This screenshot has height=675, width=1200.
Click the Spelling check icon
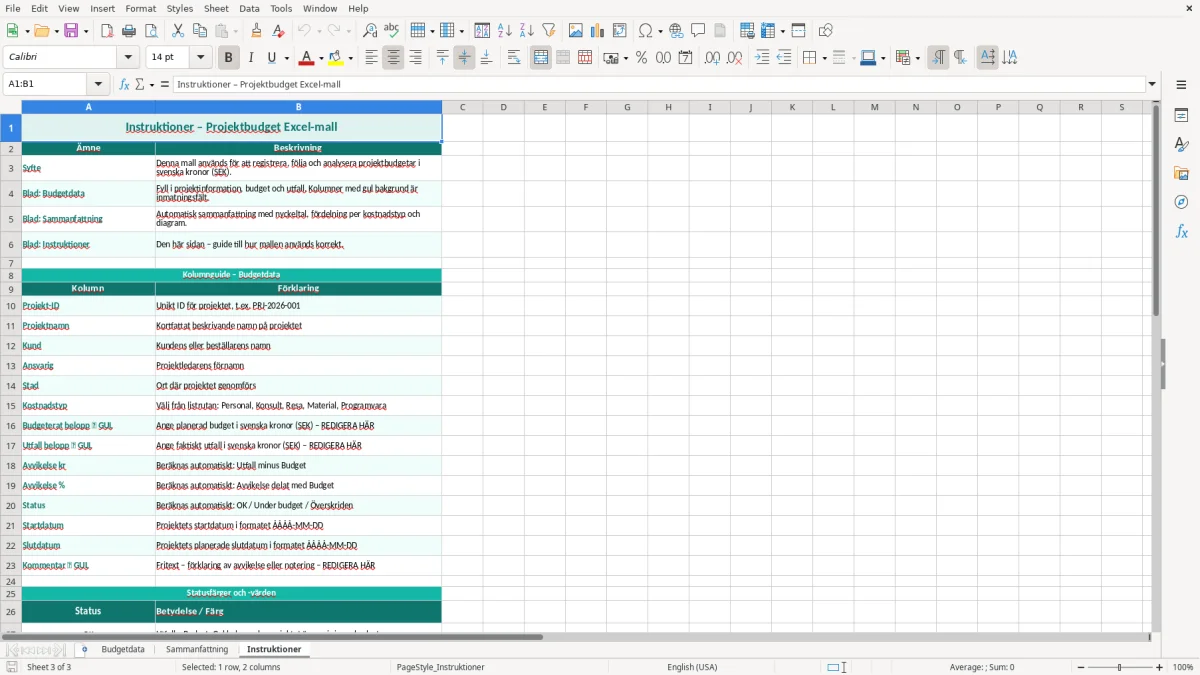[391, 31]
